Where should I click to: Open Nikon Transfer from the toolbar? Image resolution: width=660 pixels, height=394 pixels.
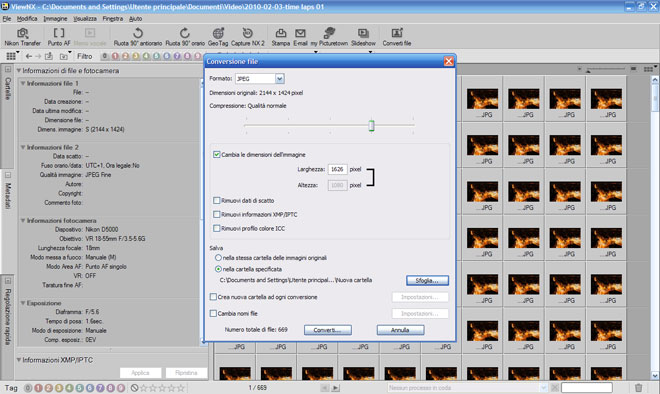(23, 37)
